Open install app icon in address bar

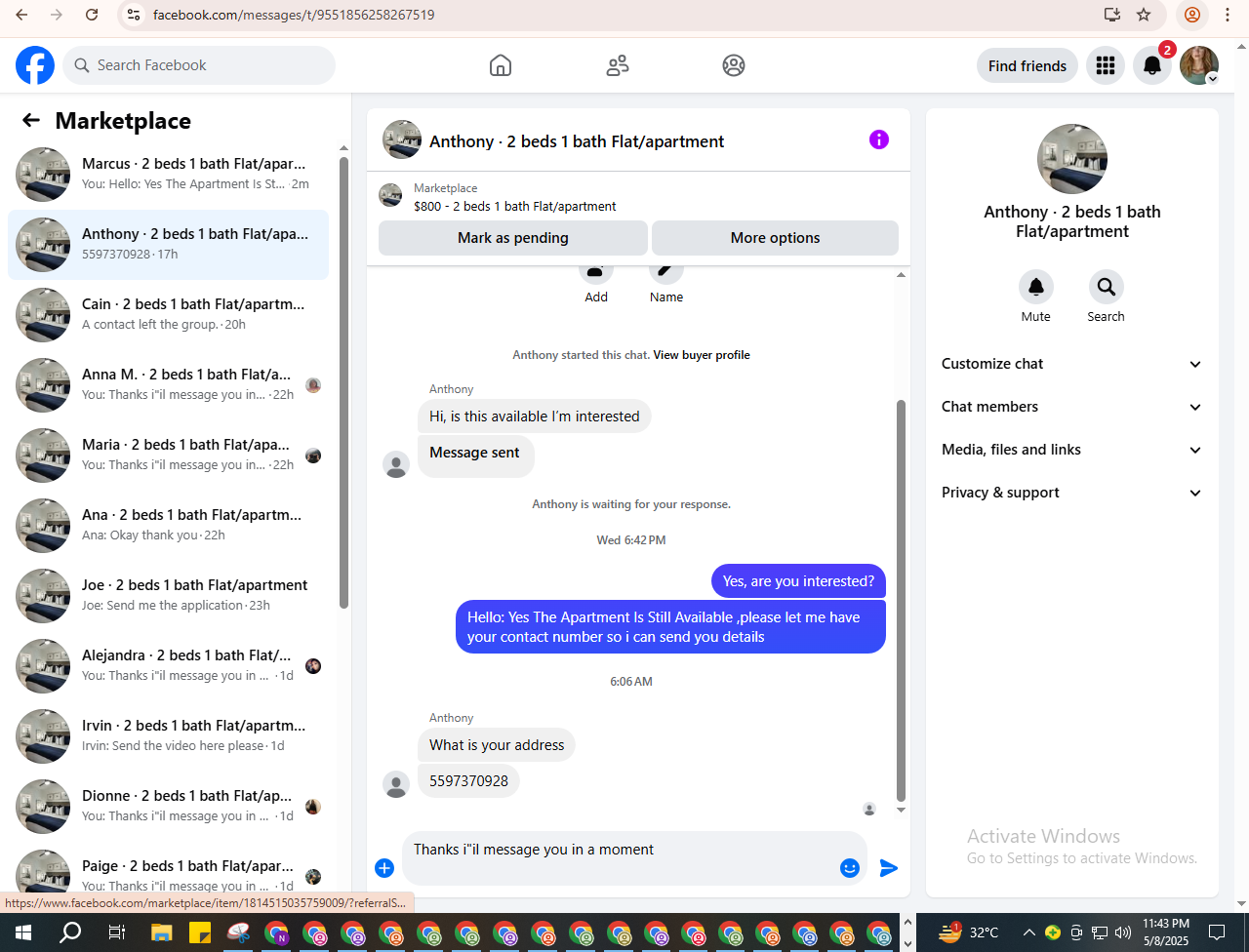coord(1111,15)
